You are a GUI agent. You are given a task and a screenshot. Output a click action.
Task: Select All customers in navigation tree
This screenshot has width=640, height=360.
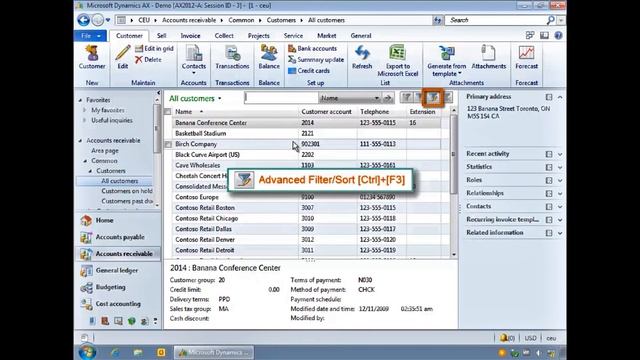(x=120, y=181)
